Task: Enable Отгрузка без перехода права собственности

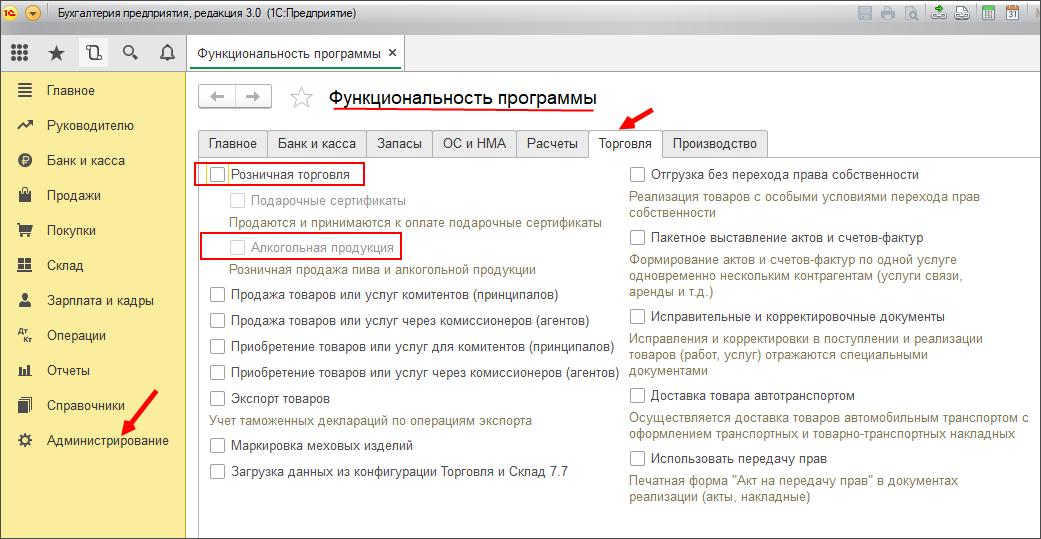Action: pos(638,175)
